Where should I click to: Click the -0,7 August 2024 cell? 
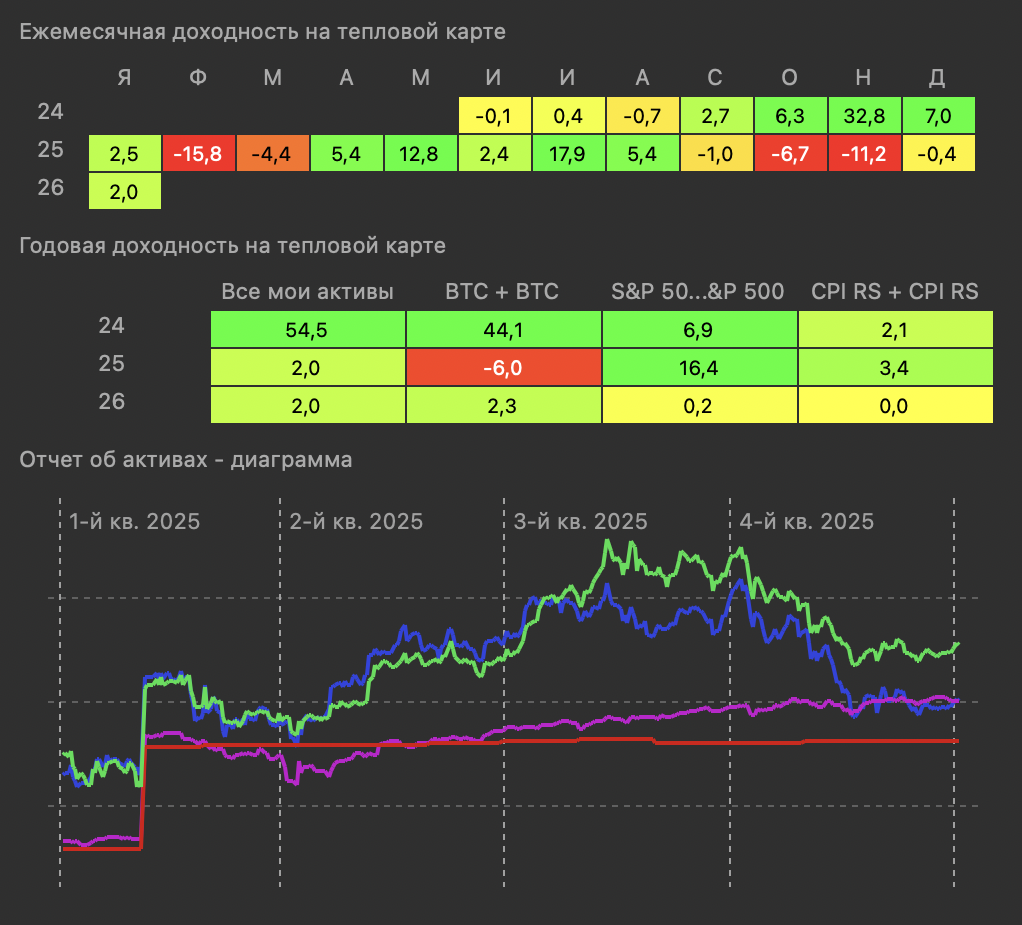[642, 115]
